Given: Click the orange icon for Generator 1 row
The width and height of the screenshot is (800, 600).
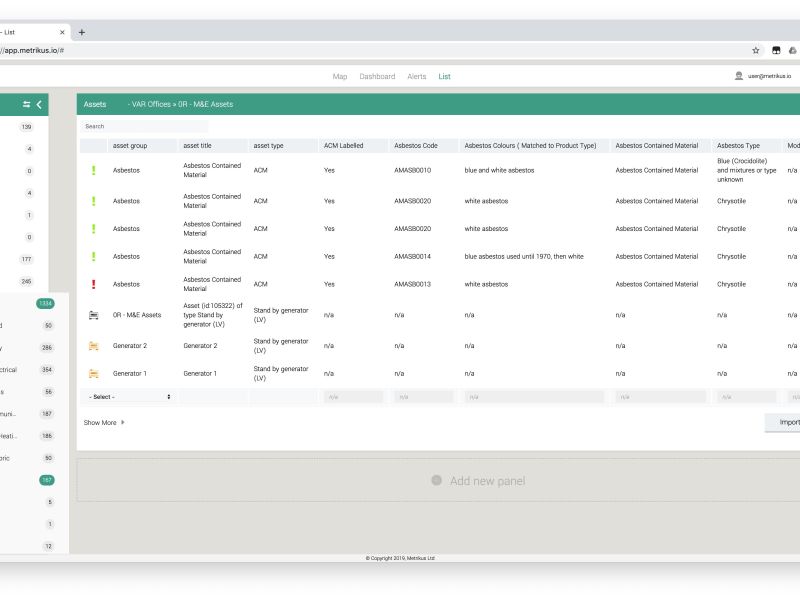Looking at the screenshot, I should click(x=94, y=373).
